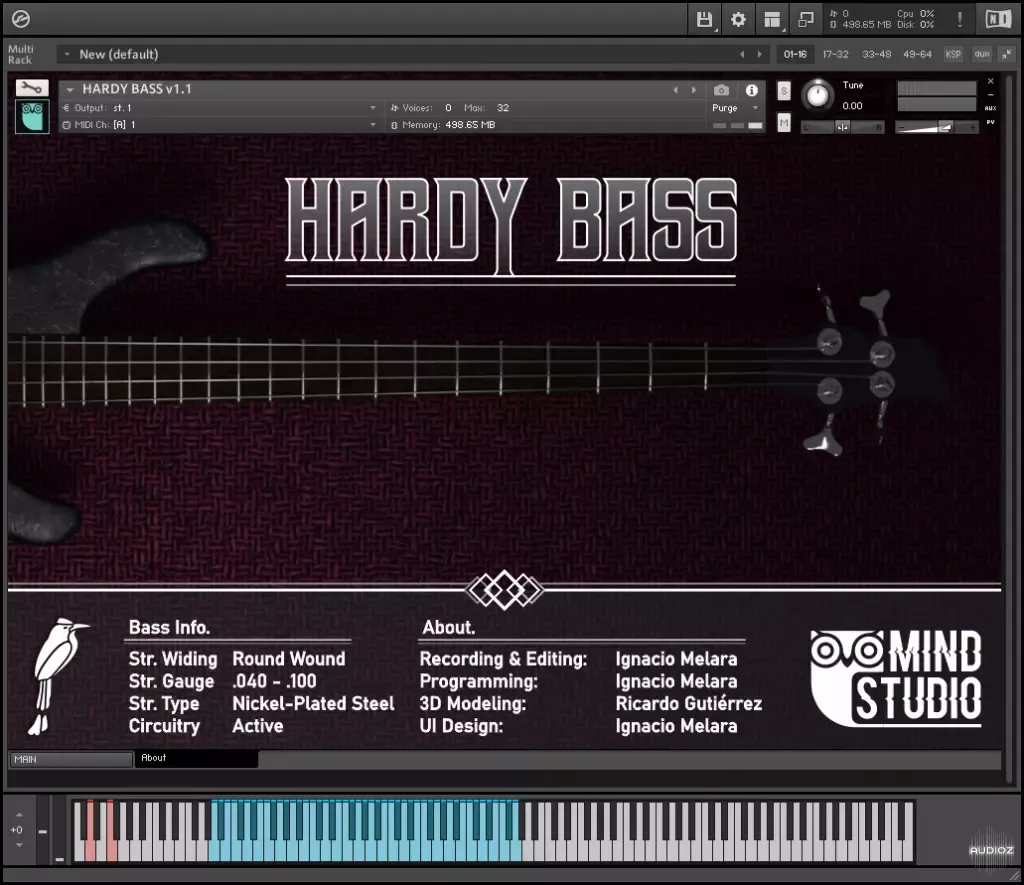Click the workspace layout icon in the toolbar
1024x885 pixels.
tap(771, 19)
